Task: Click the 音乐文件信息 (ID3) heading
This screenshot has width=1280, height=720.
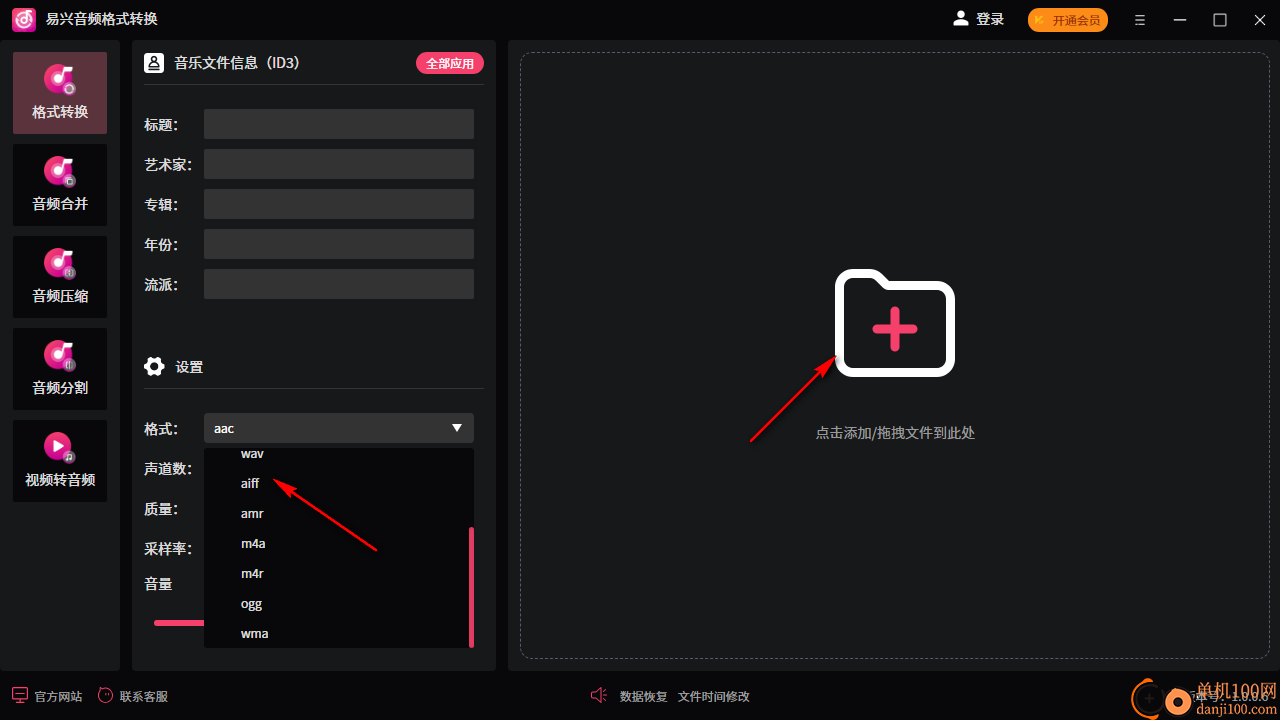Action: coord(237,63)
